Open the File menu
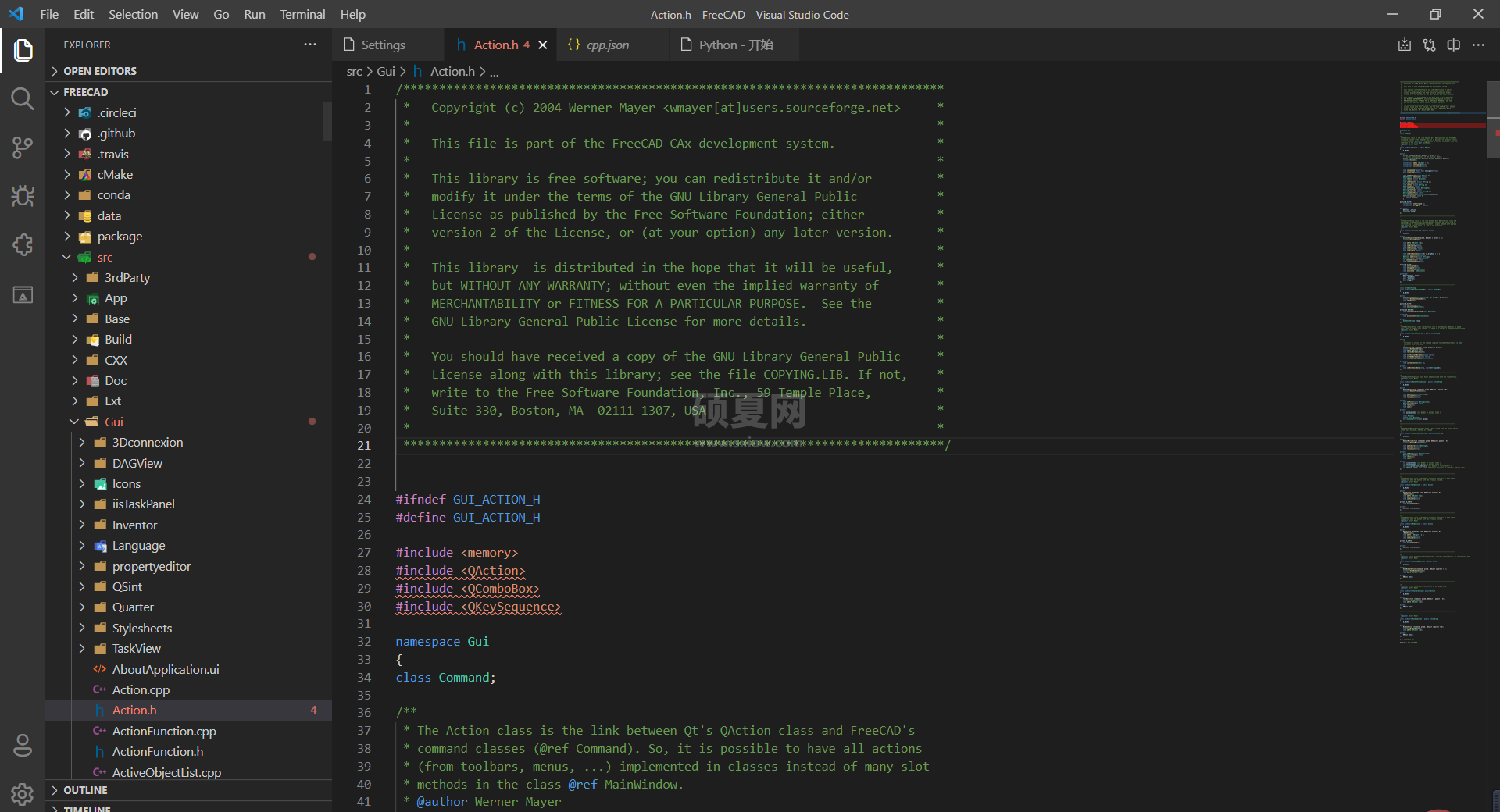Screen dimensions: 1500x812 coord(49,14)
